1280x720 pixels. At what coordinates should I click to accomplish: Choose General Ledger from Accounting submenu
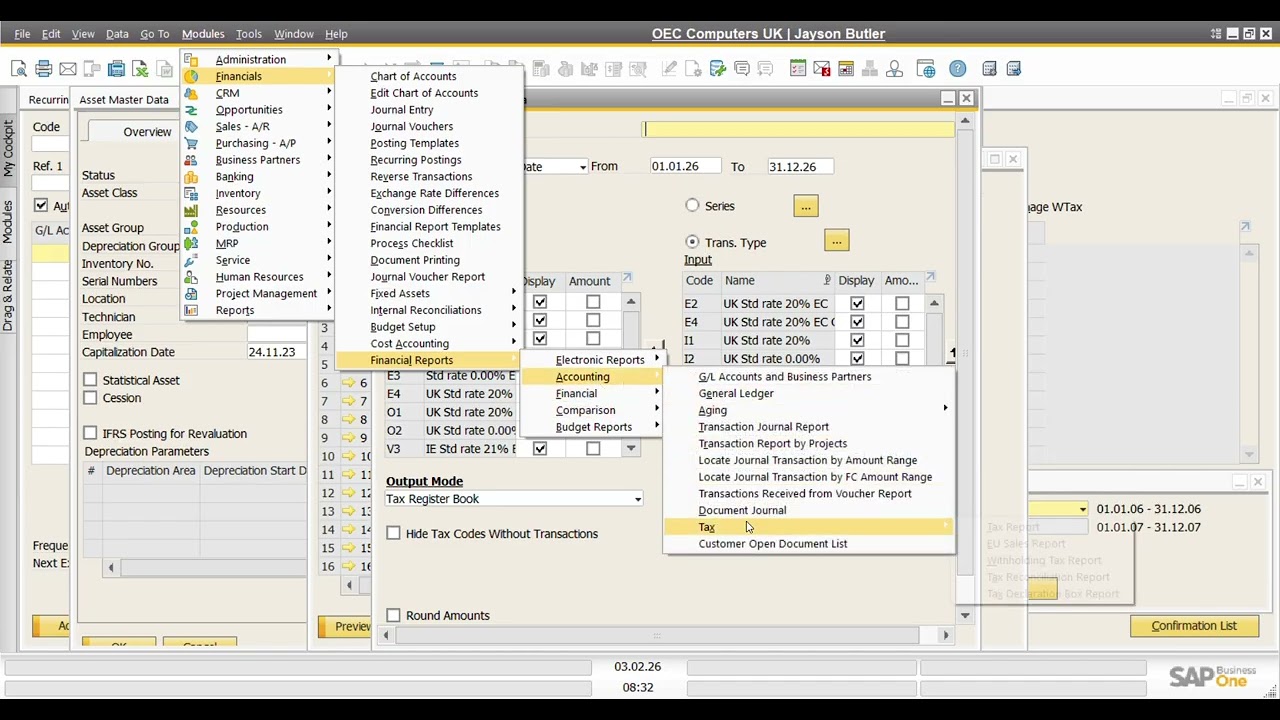[736, 393]
